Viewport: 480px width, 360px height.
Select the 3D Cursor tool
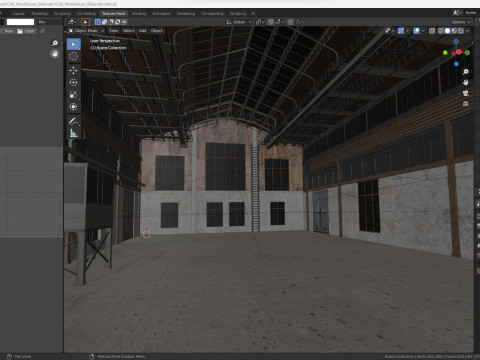pyautogui.click(x=73, y=56)
